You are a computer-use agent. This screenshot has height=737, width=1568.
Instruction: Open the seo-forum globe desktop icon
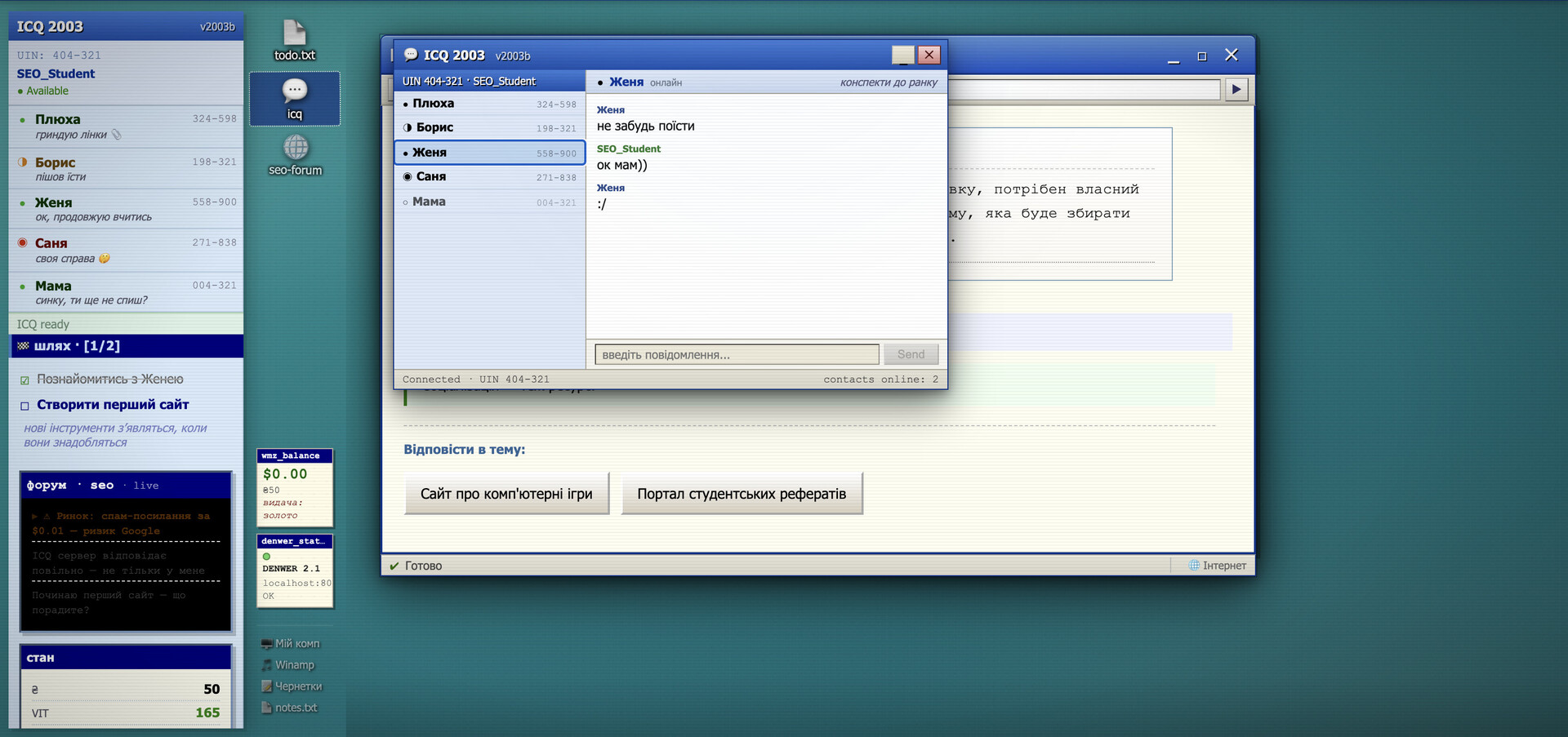pos(296,155)
